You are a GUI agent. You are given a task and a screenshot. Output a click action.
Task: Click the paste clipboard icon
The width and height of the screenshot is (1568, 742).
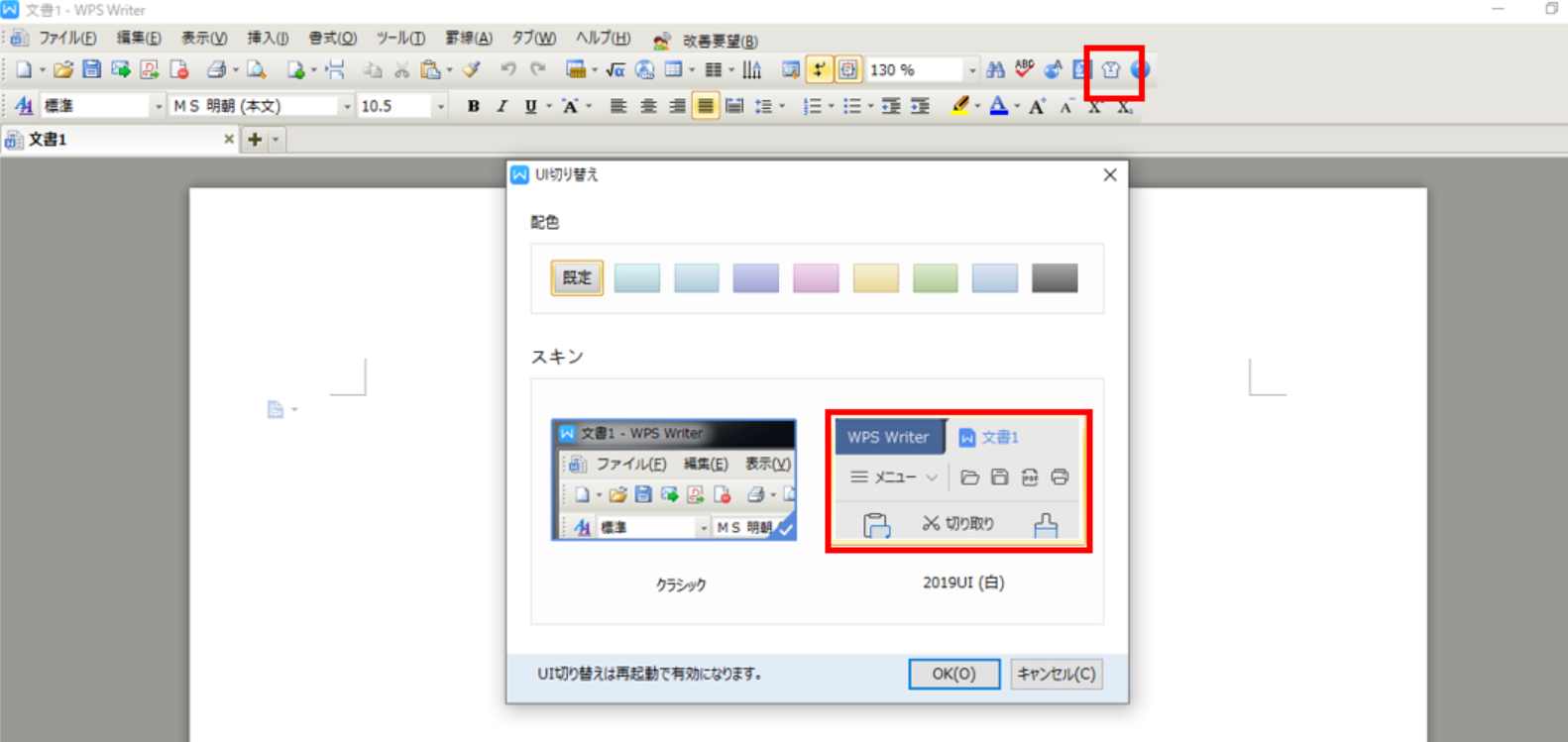pos(430,69)
